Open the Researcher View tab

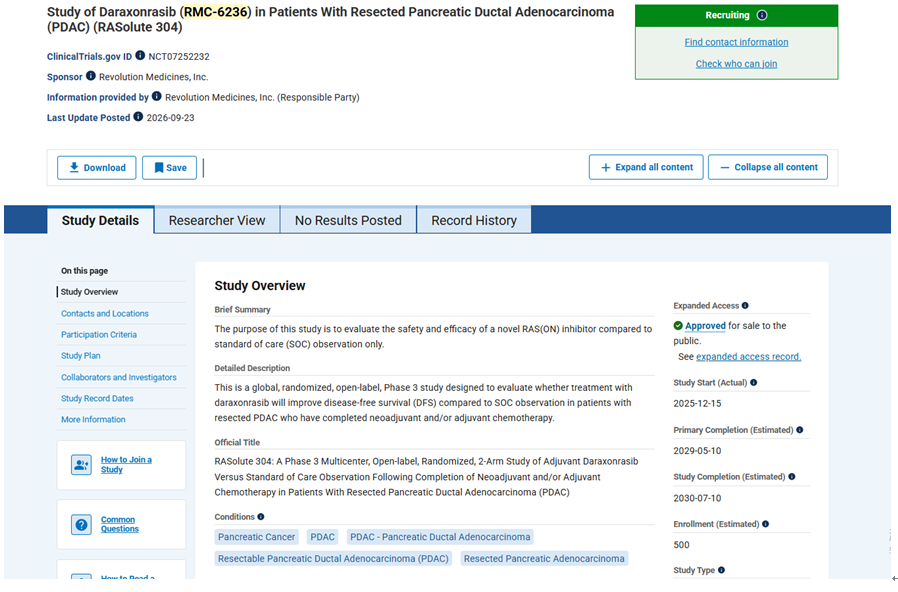tap(217, 220)
